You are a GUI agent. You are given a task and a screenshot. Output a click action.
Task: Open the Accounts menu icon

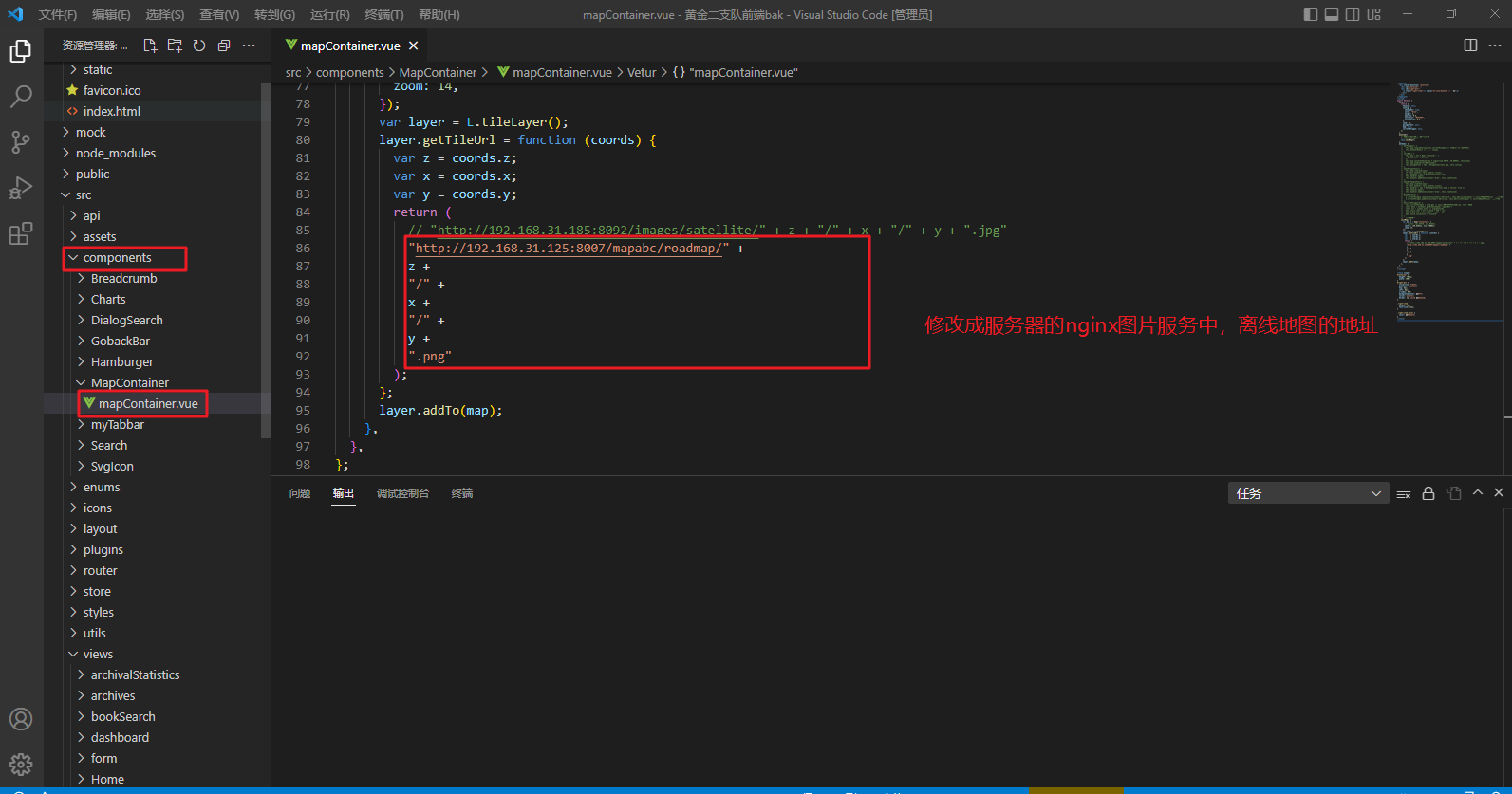coord(21,719)
